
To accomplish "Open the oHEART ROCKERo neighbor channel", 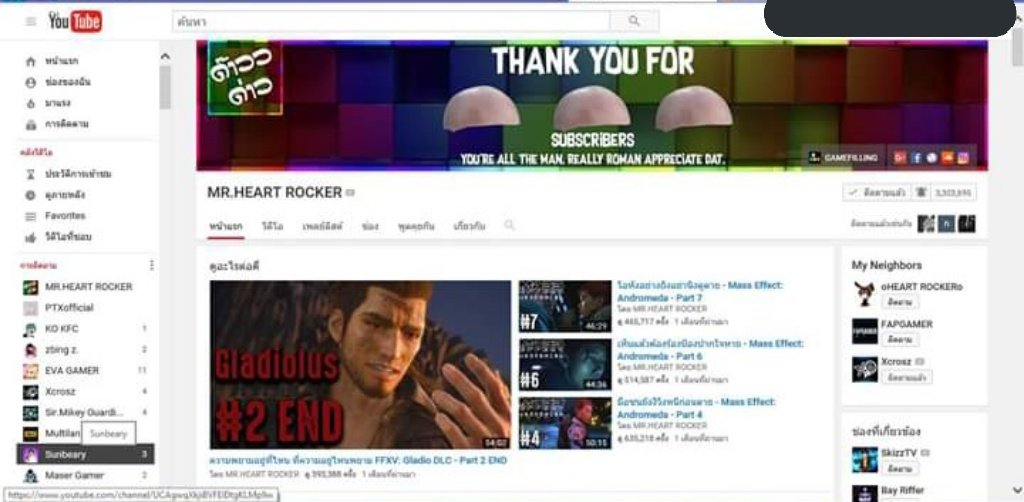I will (x=921, y=287).
